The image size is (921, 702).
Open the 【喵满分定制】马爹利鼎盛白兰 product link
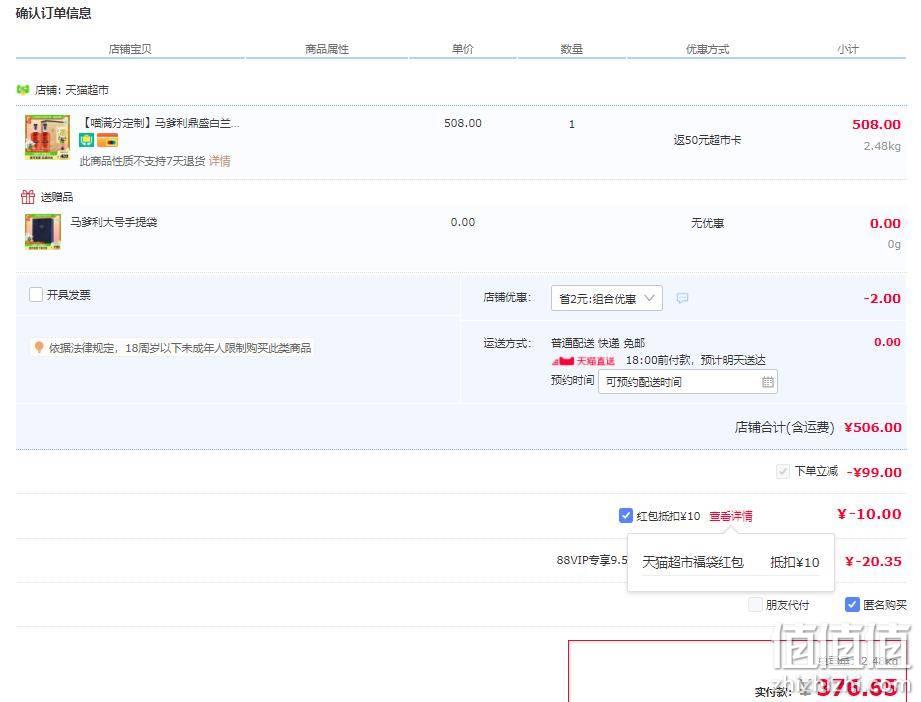pos(160,123)
